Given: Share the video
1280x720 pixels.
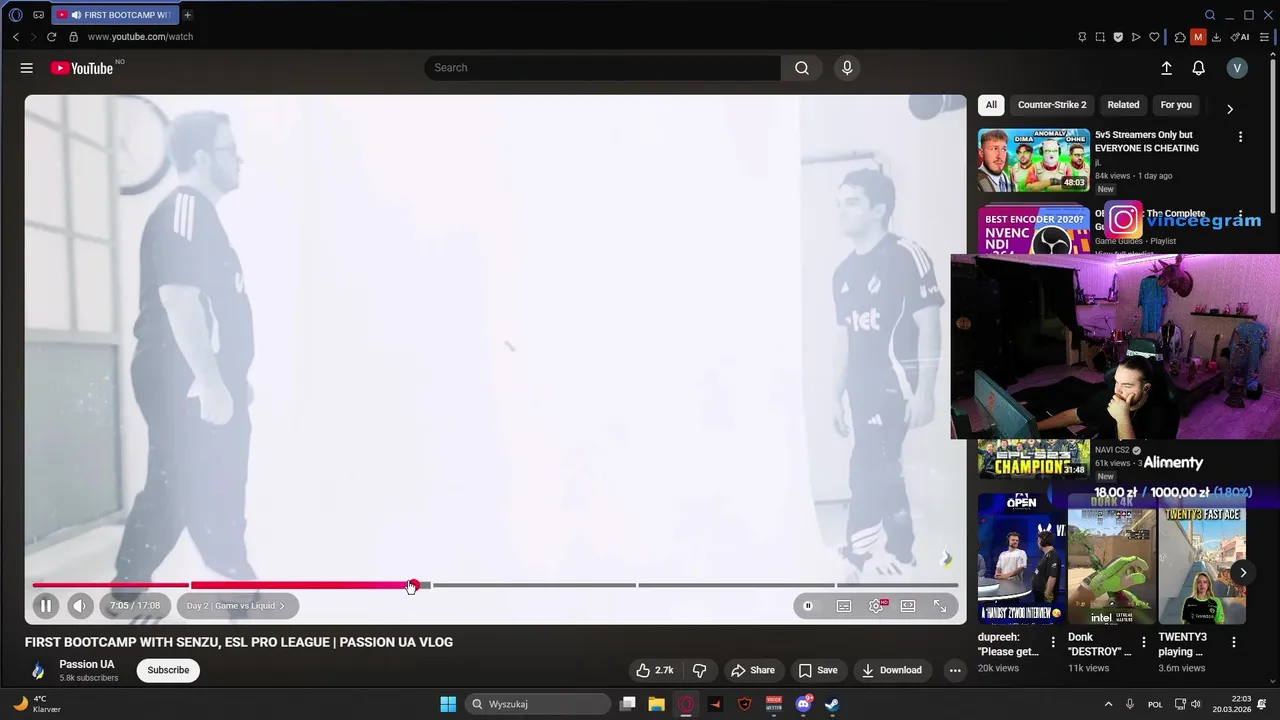Looking at the screenshot, I should click(x=752, y=670).
